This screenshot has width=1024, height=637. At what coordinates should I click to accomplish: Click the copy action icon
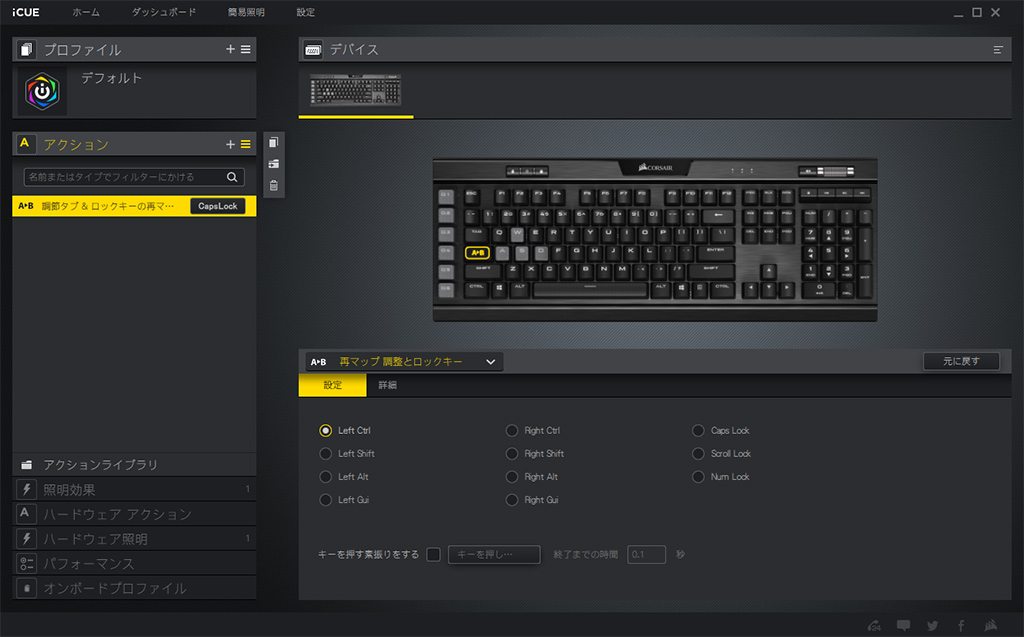[274, 142]
